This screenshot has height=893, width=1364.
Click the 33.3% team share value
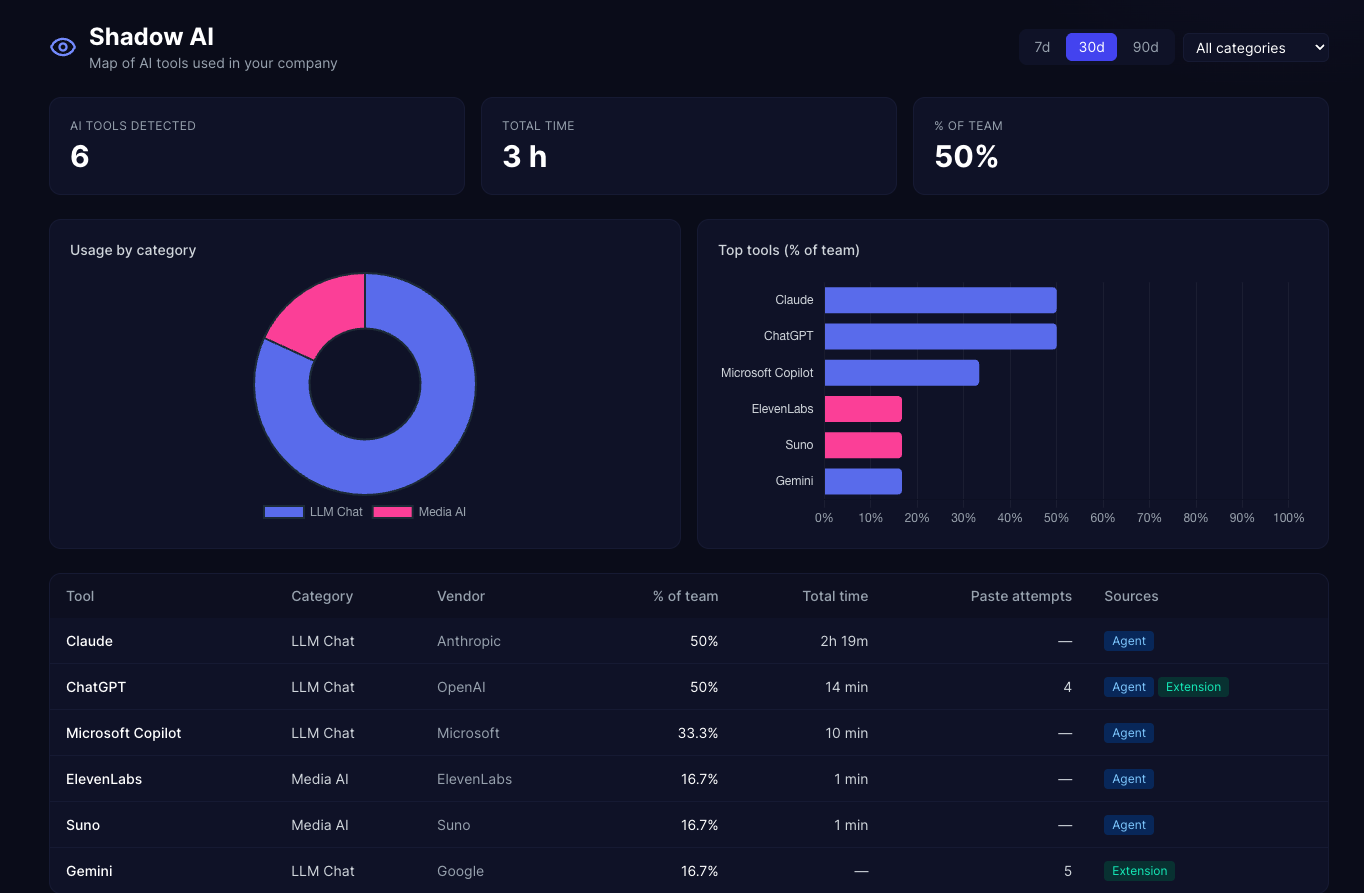698,733
